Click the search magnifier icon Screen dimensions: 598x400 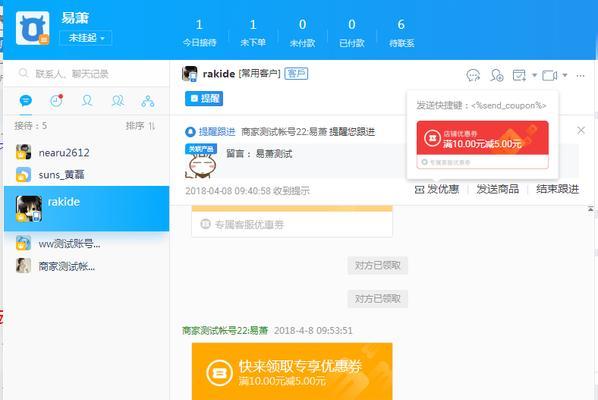point(23,73)
